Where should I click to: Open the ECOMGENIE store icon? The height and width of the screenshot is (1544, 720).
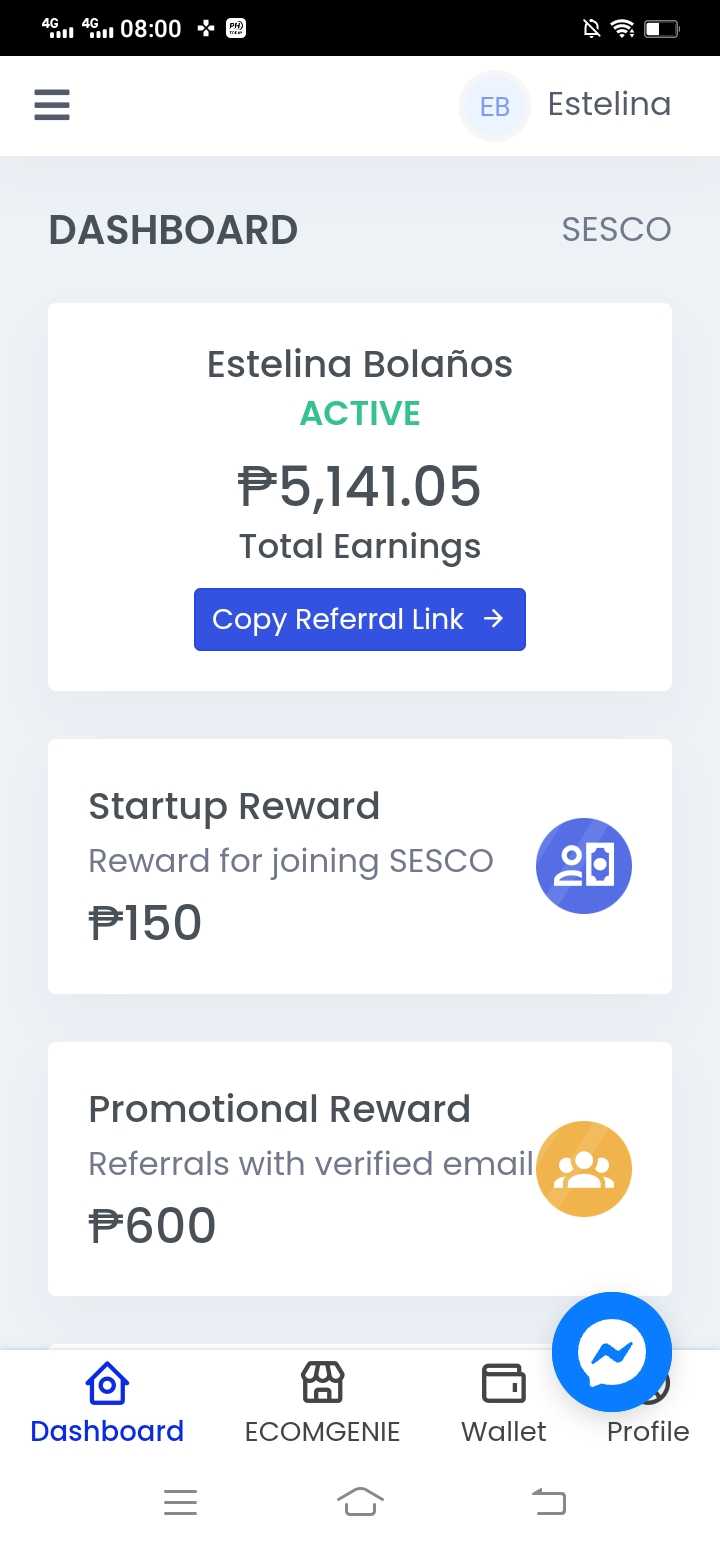click(x=322, y=1384)
